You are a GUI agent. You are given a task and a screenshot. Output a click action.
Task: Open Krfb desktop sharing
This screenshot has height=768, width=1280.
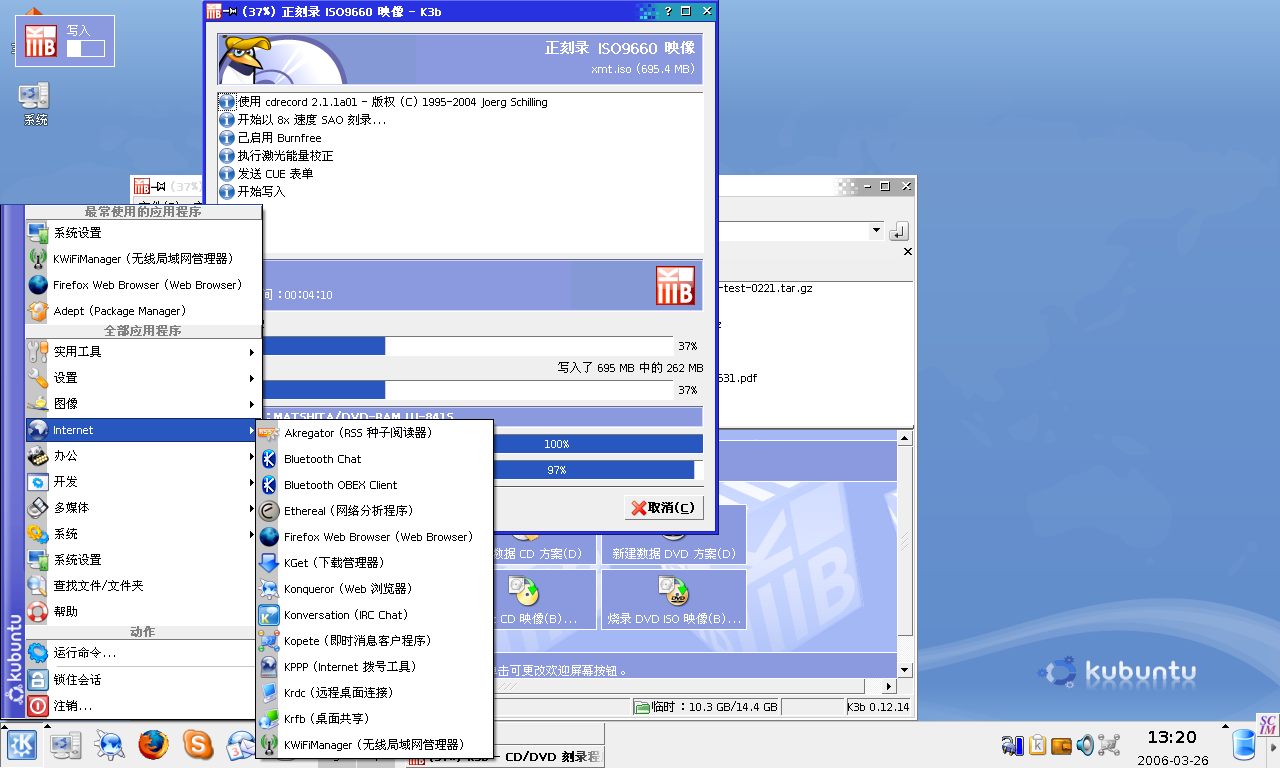point(375,718)
